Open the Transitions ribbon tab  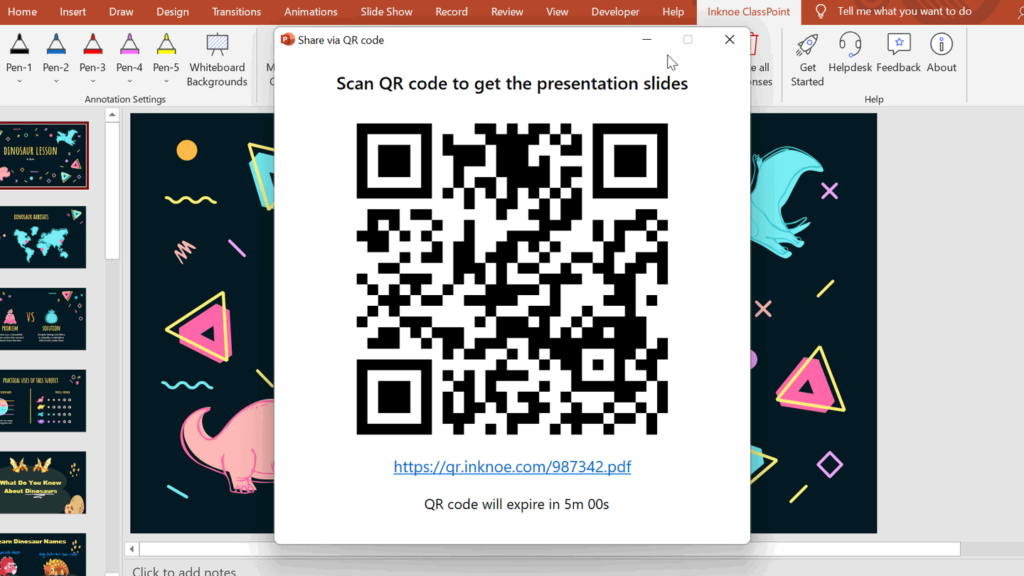236,12
